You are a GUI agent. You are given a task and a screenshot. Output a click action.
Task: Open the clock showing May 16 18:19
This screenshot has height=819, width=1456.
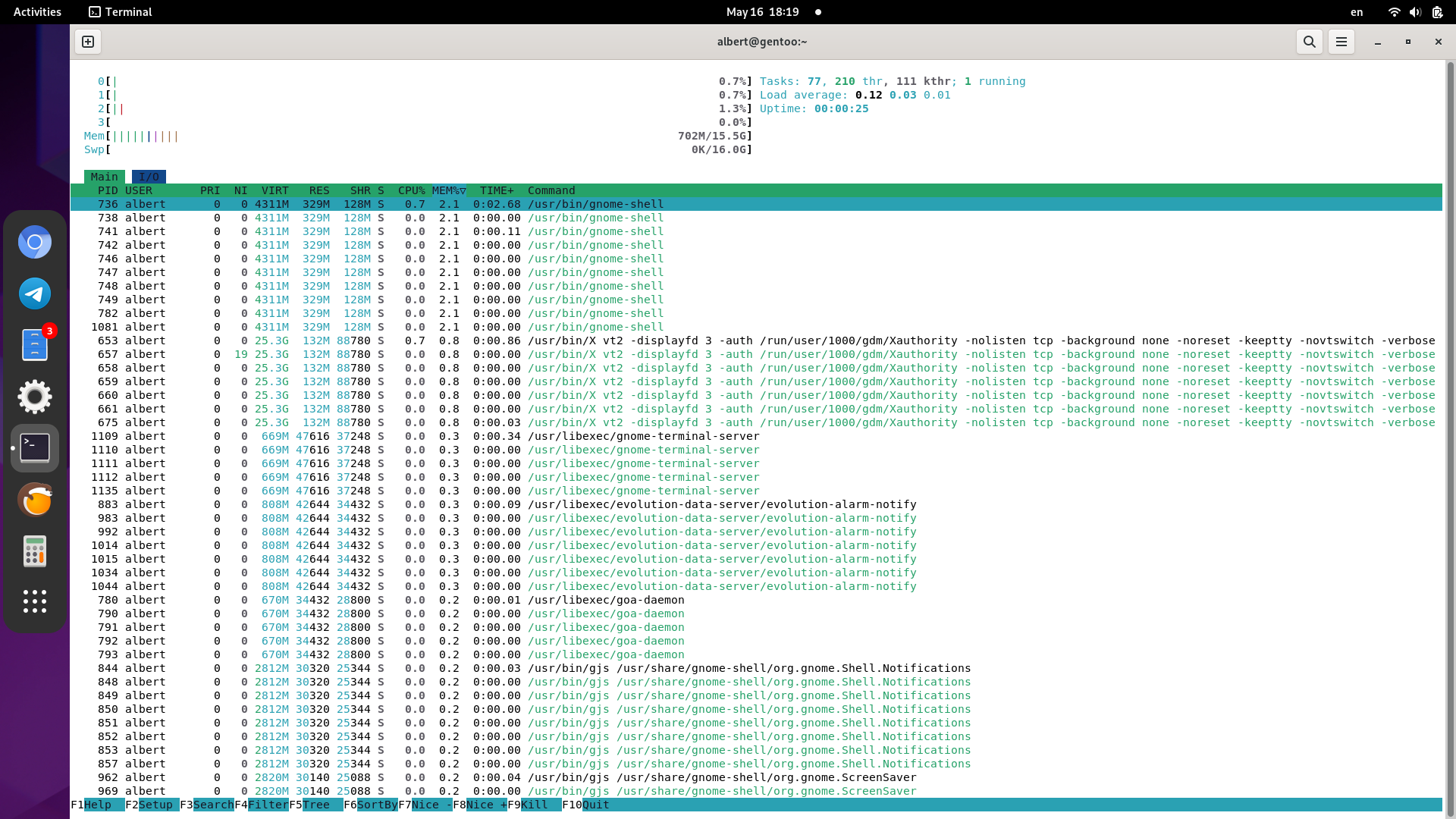click(x=762, y=12)
